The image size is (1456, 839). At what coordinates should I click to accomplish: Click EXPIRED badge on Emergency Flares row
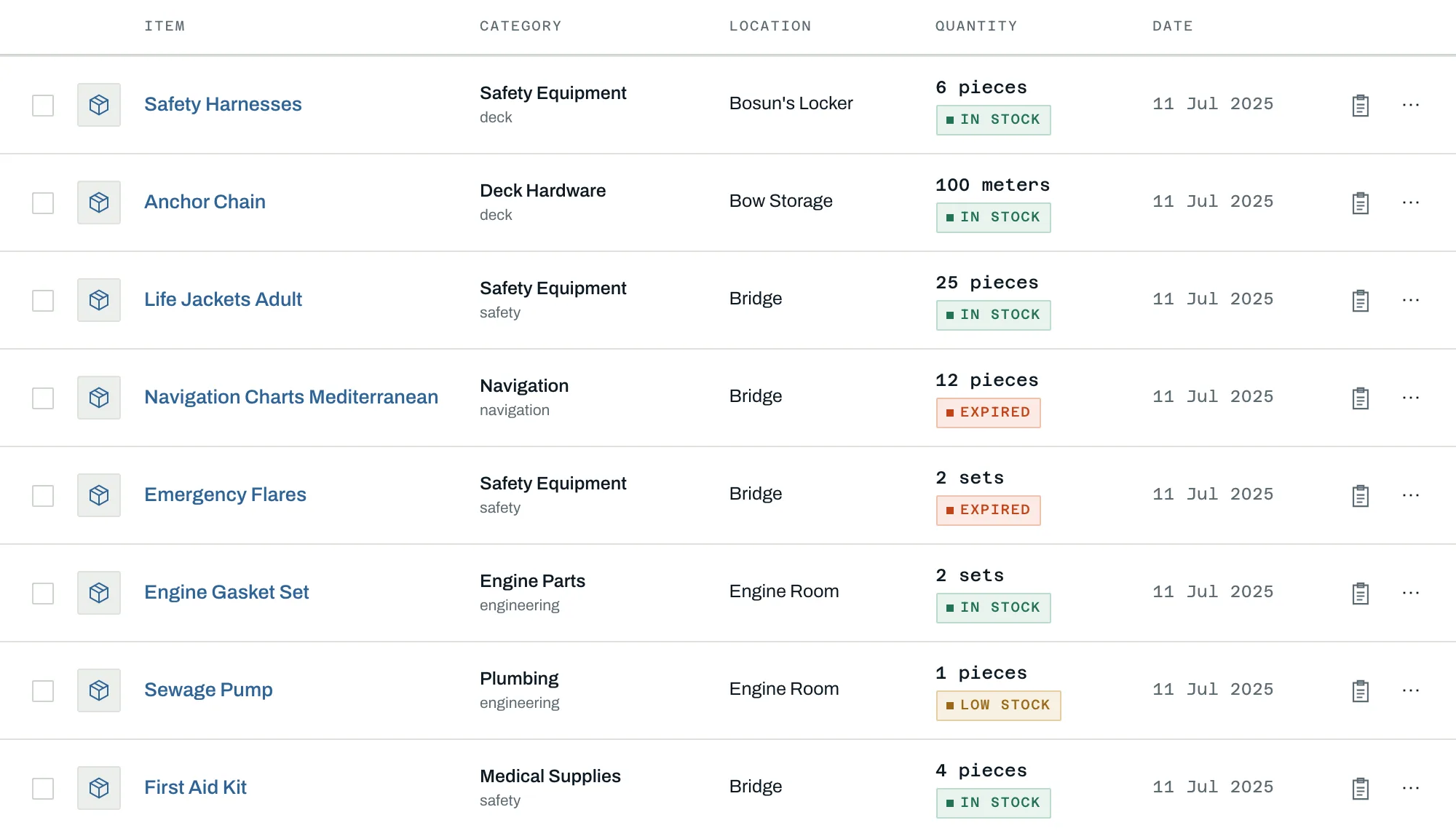[x=988, y=510]
